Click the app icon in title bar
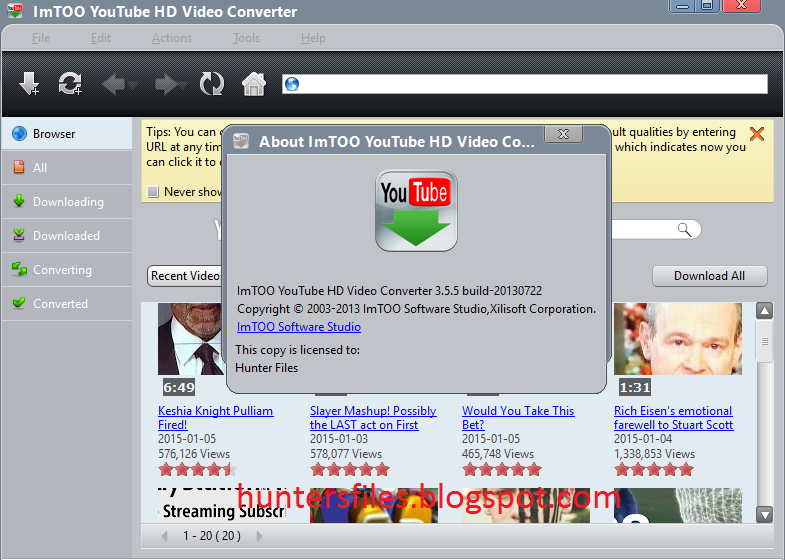Viewport: 785px width, 560px height. [15, 10]
